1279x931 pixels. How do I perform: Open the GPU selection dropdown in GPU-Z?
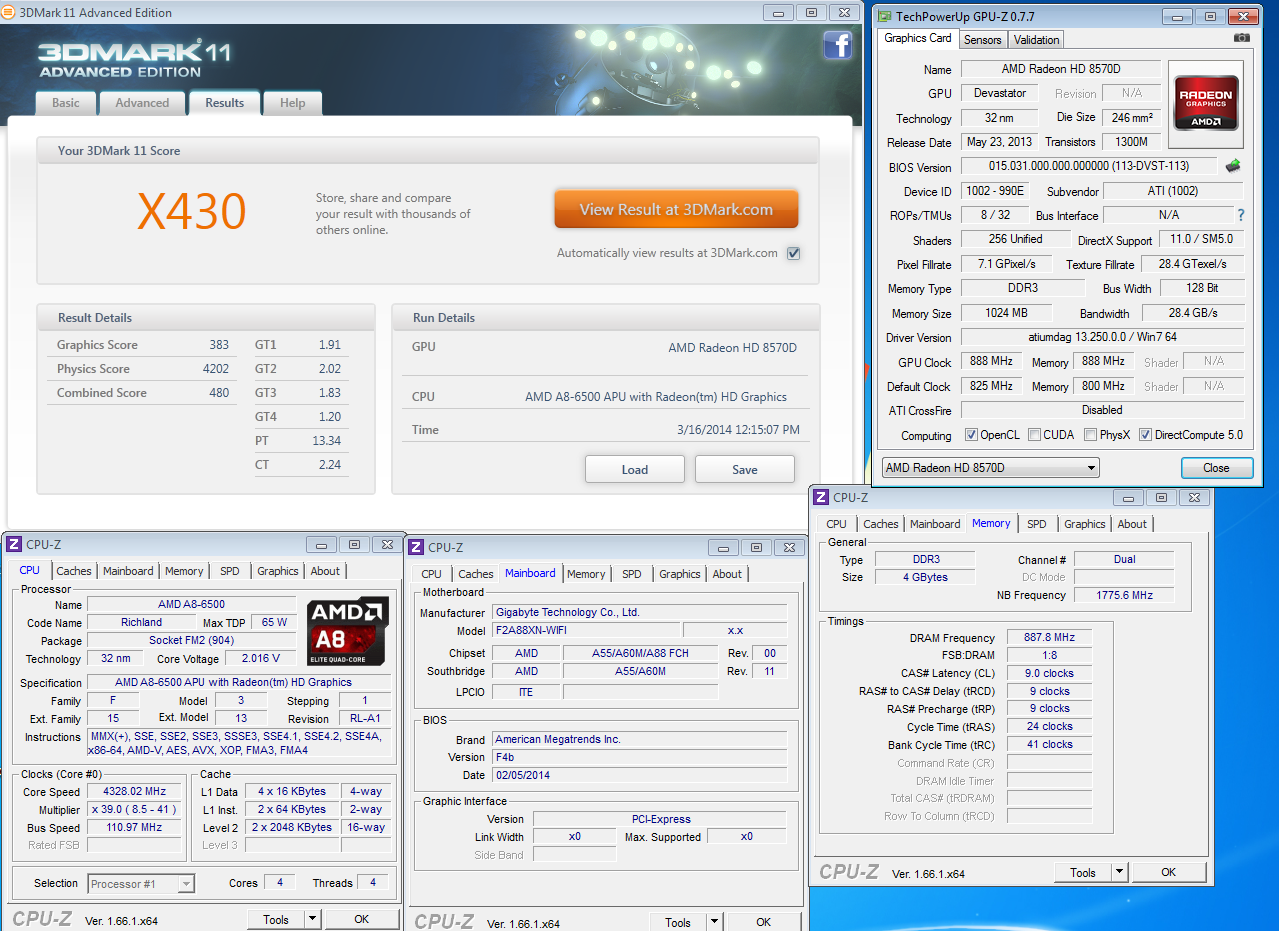pos(990,468)
